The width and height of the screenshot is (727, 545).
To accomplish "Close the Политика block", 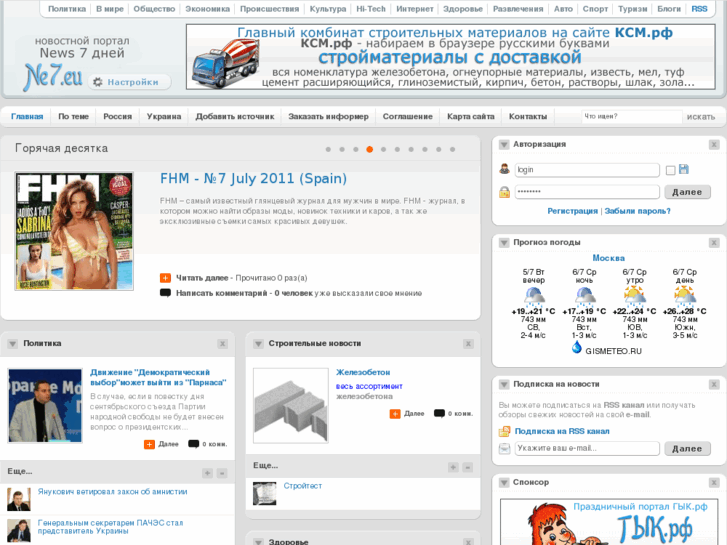I will (x=223, y=344).
